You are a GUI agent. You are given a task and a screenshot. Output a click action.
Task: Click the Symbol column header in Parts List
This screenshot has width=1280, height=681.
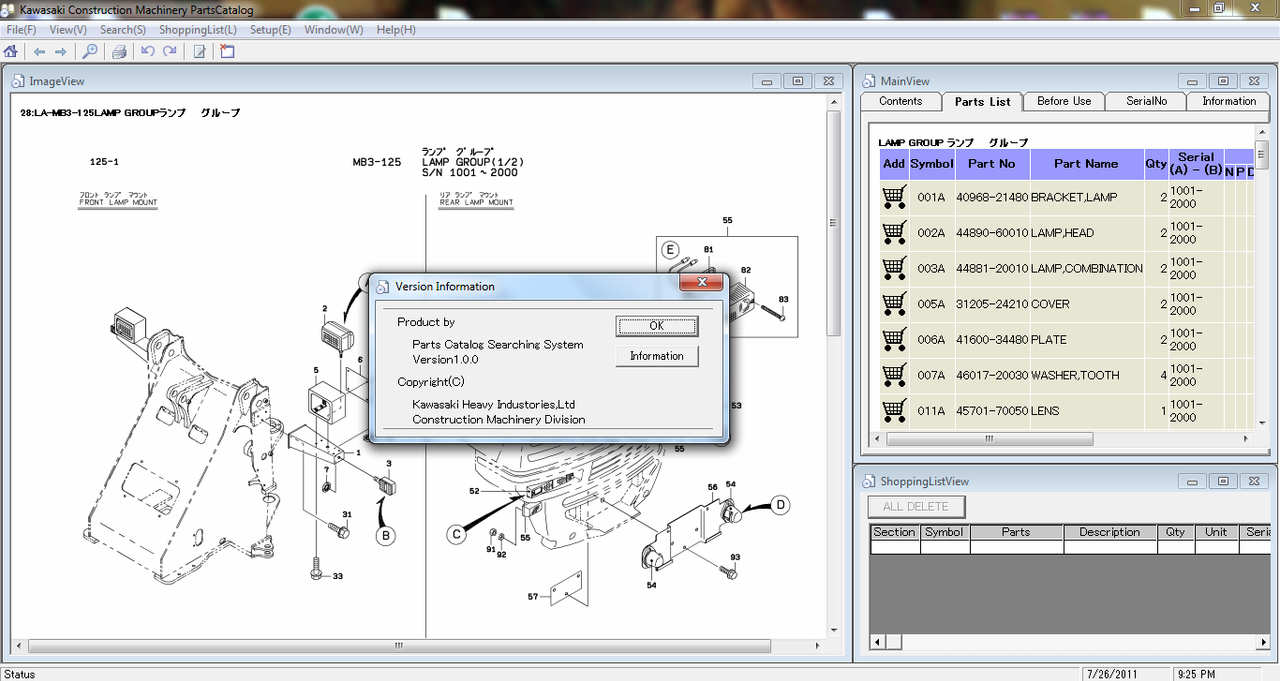pyautogui.click(x=932, y=164)
